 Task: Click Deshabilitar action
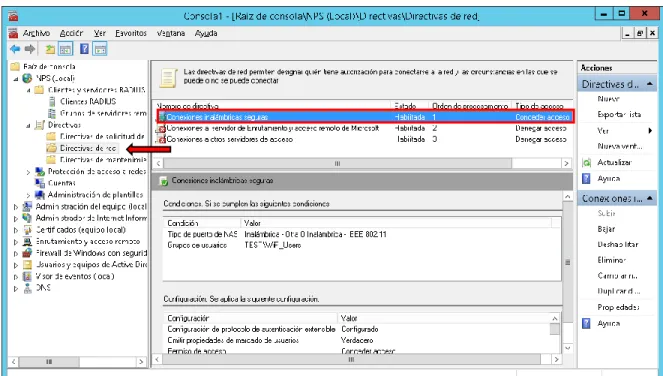pyautogui.click(x=618, y=244)
